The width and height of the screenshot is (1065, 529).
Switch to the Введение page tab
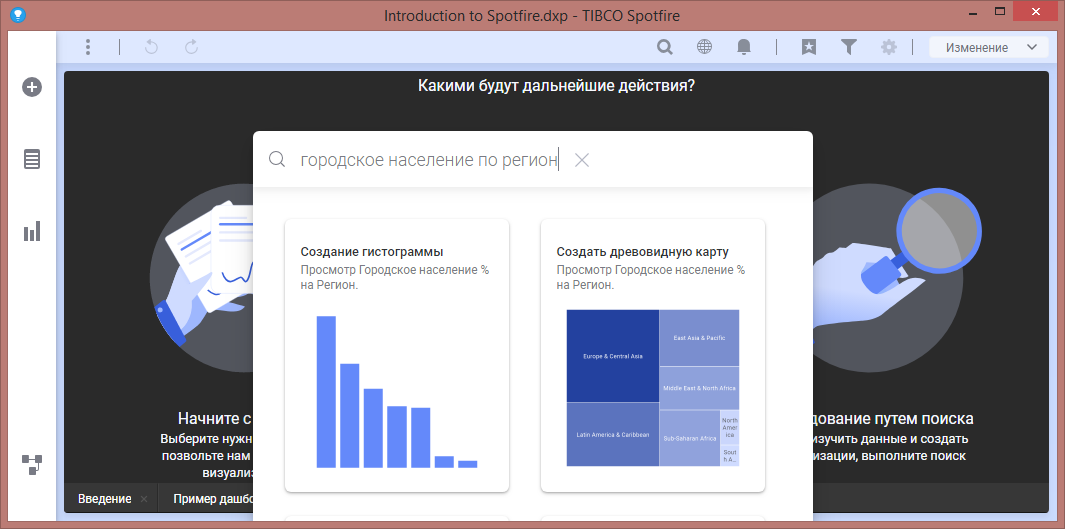105,499
